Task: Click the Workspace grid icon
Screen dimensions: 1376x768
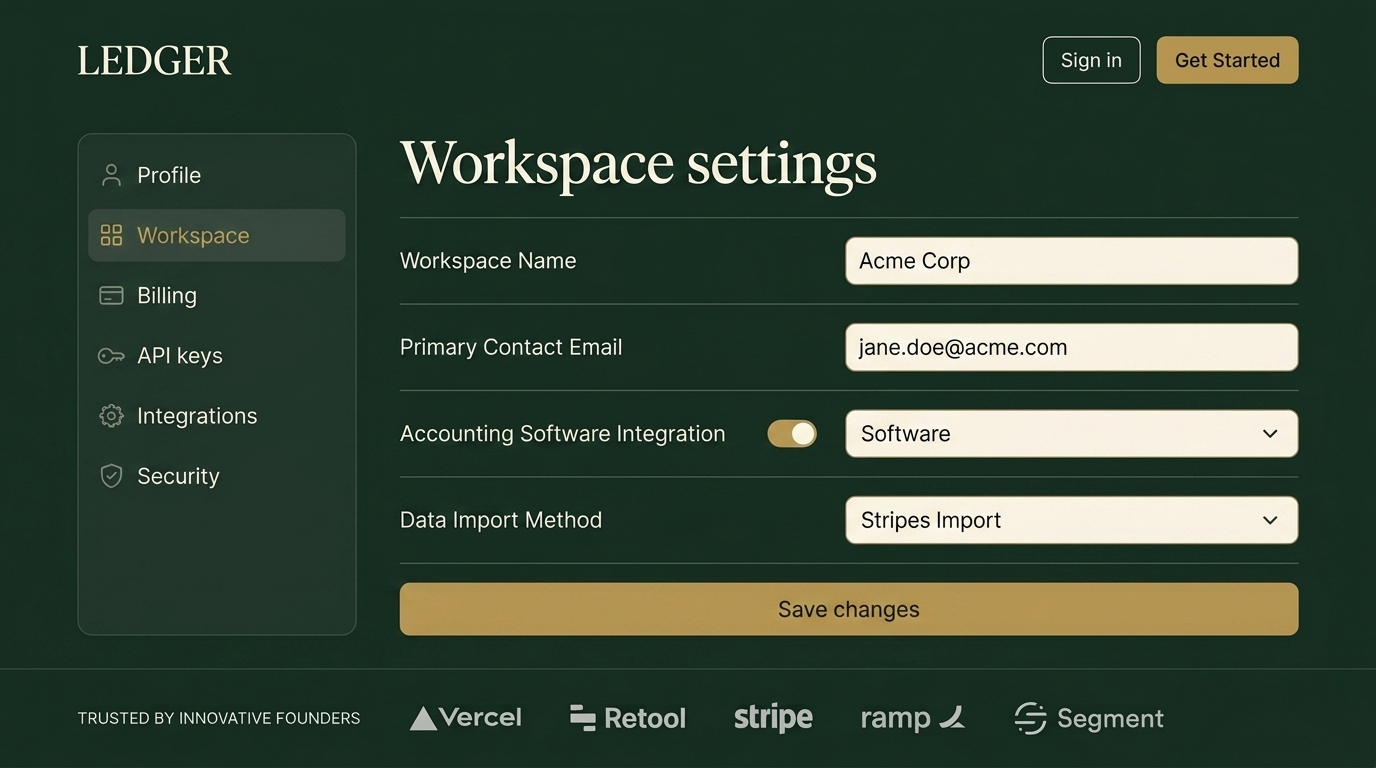Action: (x=111, y=235)
